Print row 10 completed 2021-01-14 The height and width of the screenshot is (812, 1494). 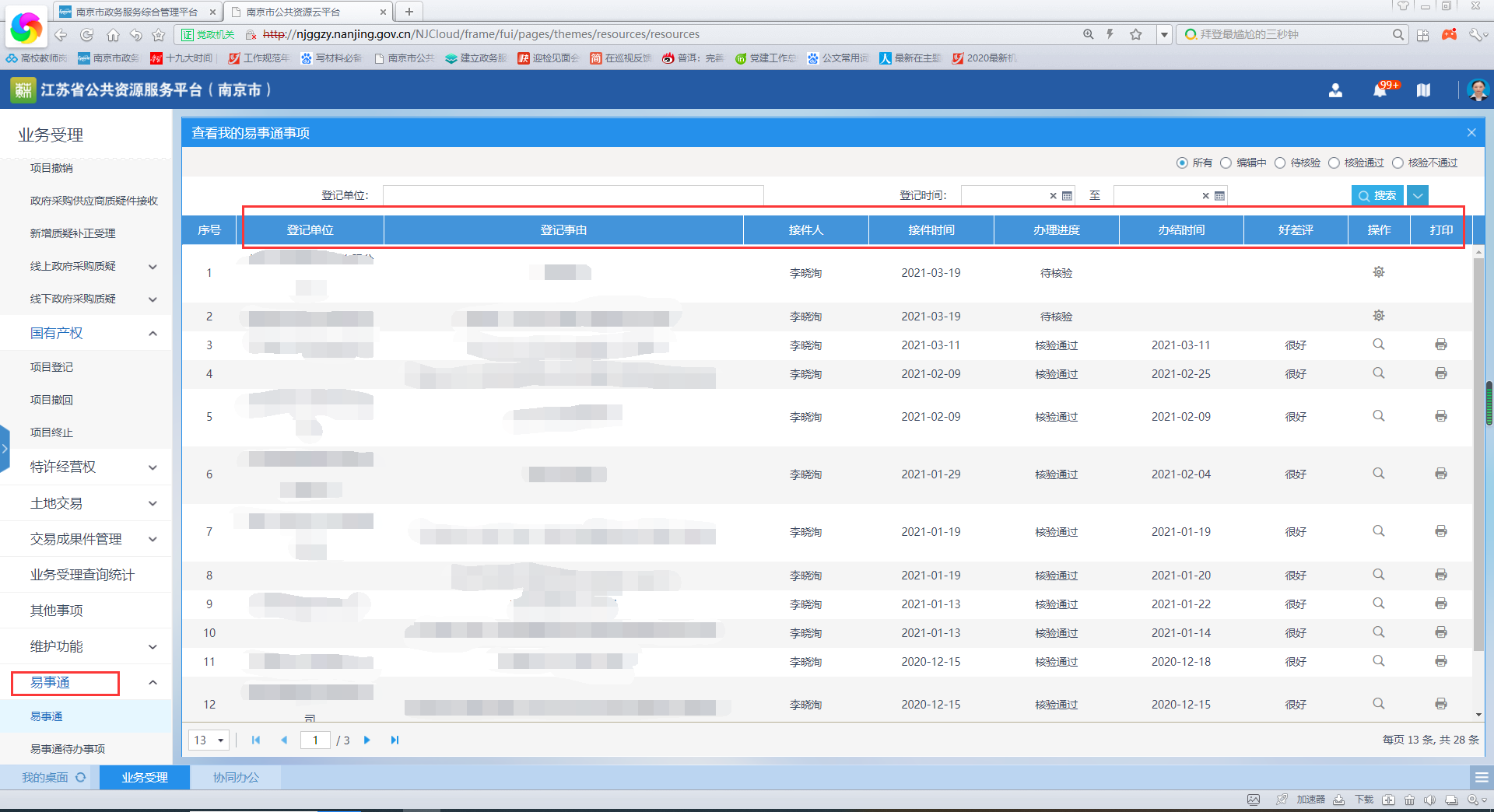[x=1441, y=632]
